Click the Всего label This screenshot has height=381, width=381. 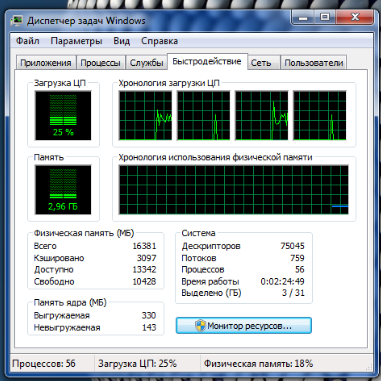click(45, 246)
